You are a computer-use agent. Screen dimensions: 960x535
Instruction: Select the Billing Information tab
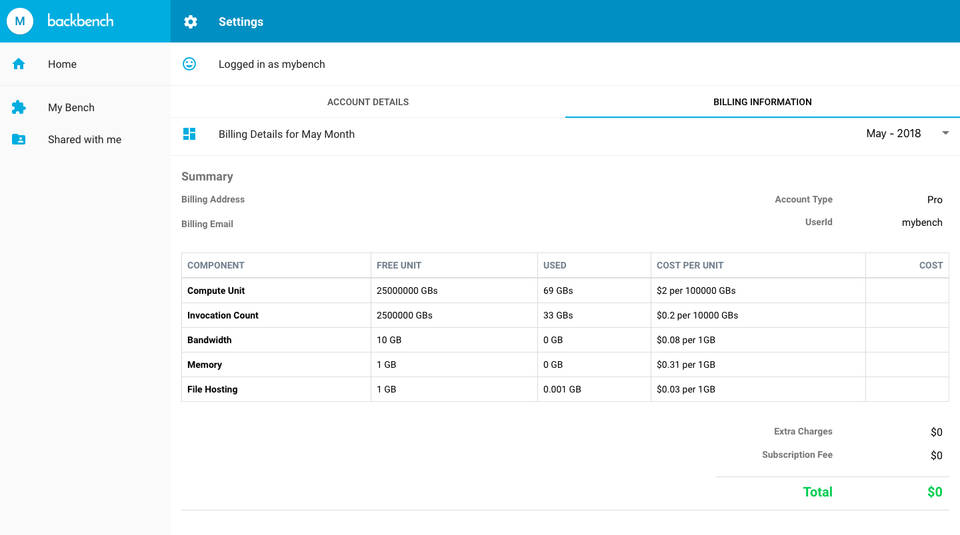pyautogui.click(x=762, y=102)
